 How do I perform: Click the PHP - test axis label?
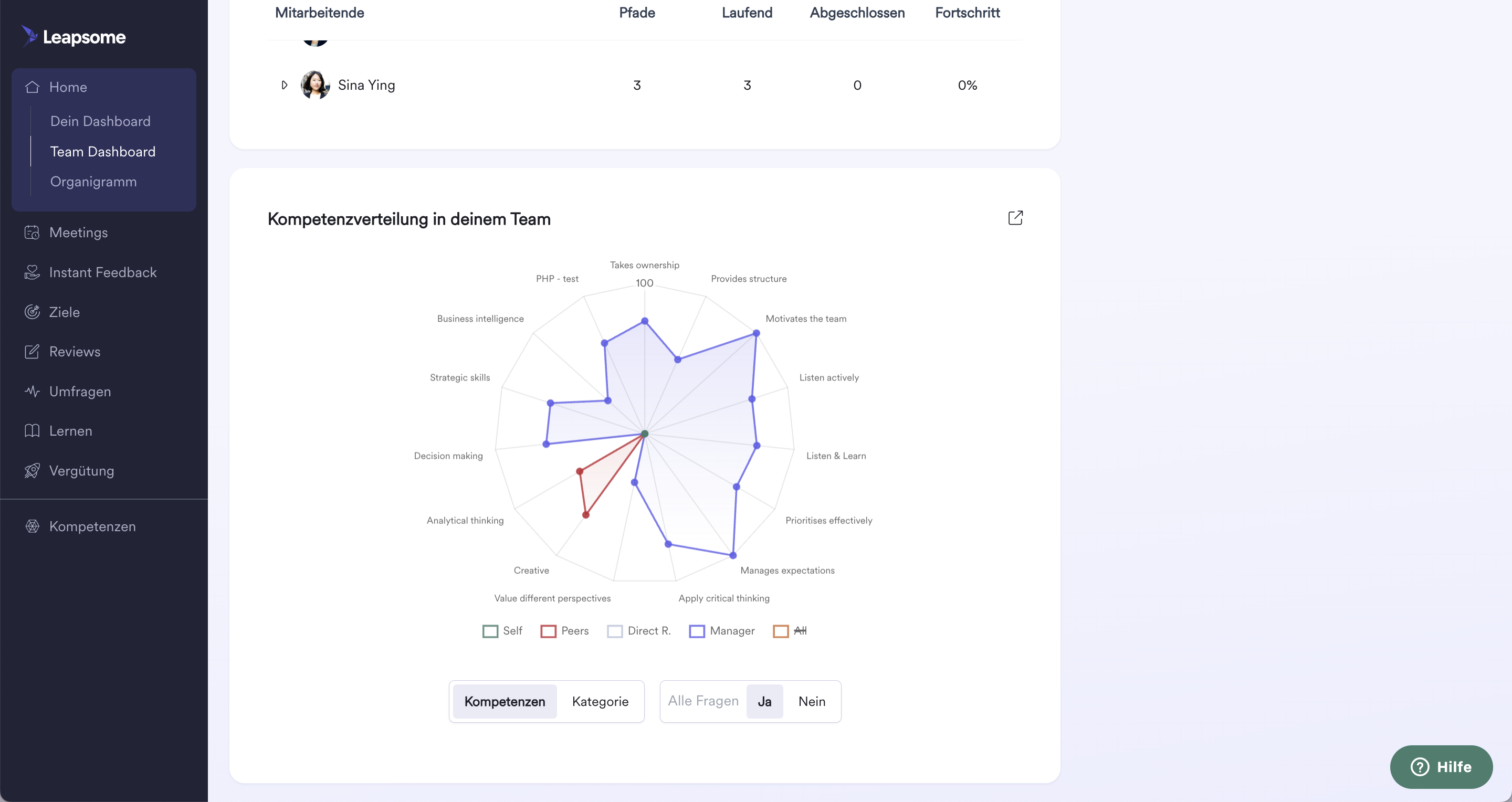(557, 279)
